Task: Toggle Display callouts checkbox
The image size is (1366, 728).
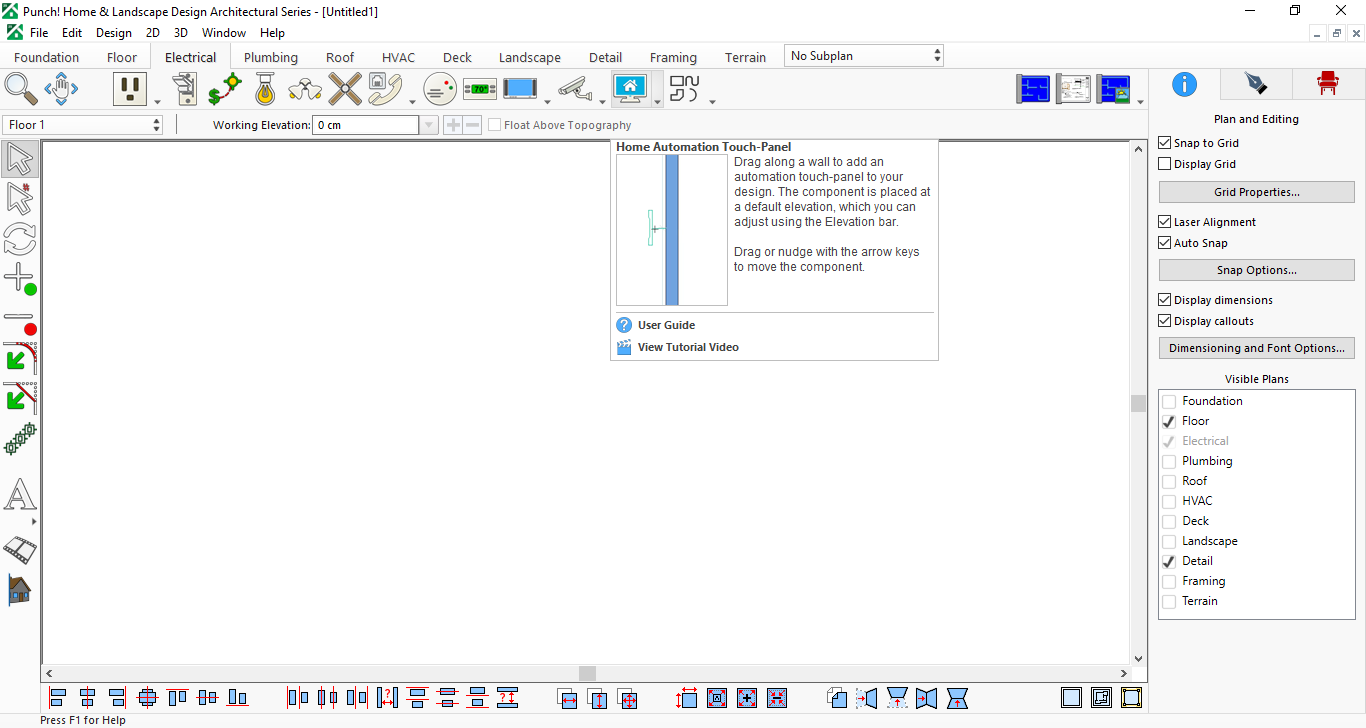Action: coord(1164,321)
